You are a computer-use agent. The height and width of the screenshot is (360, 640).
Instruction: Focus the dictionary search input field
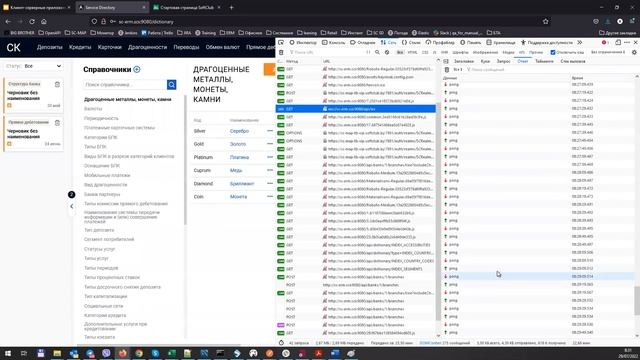pyautogui.click(x=125, y=84)
